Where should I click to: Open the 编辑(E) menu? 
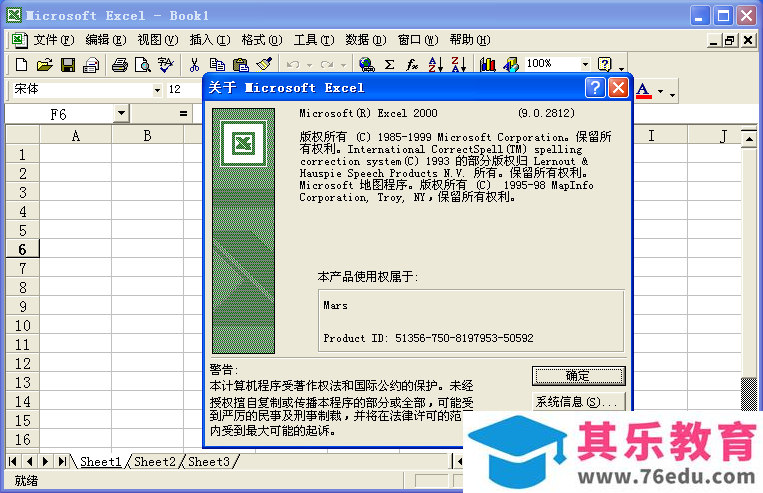click(106, 40)
